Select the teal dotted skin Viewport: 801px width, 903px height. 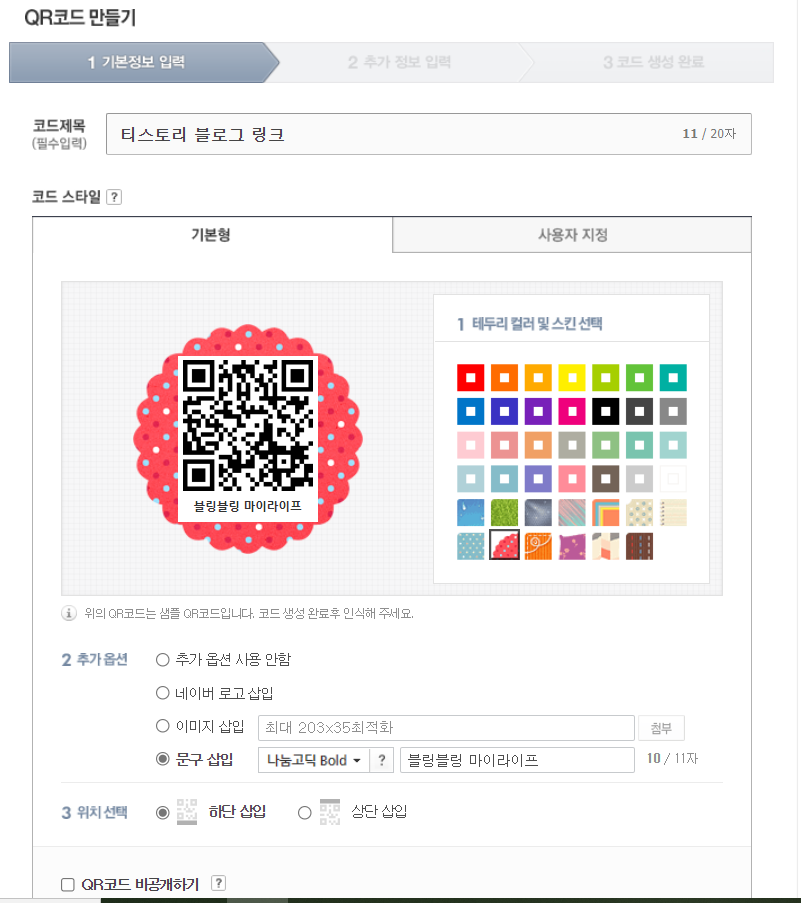(470, 547)
